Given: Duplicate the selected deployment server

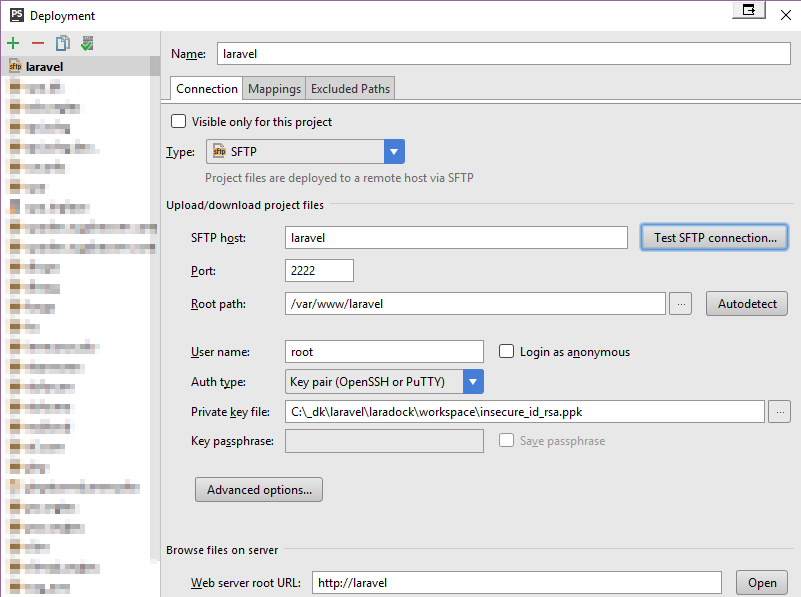Looking at the screenshot, I should [x=61, y=43].
